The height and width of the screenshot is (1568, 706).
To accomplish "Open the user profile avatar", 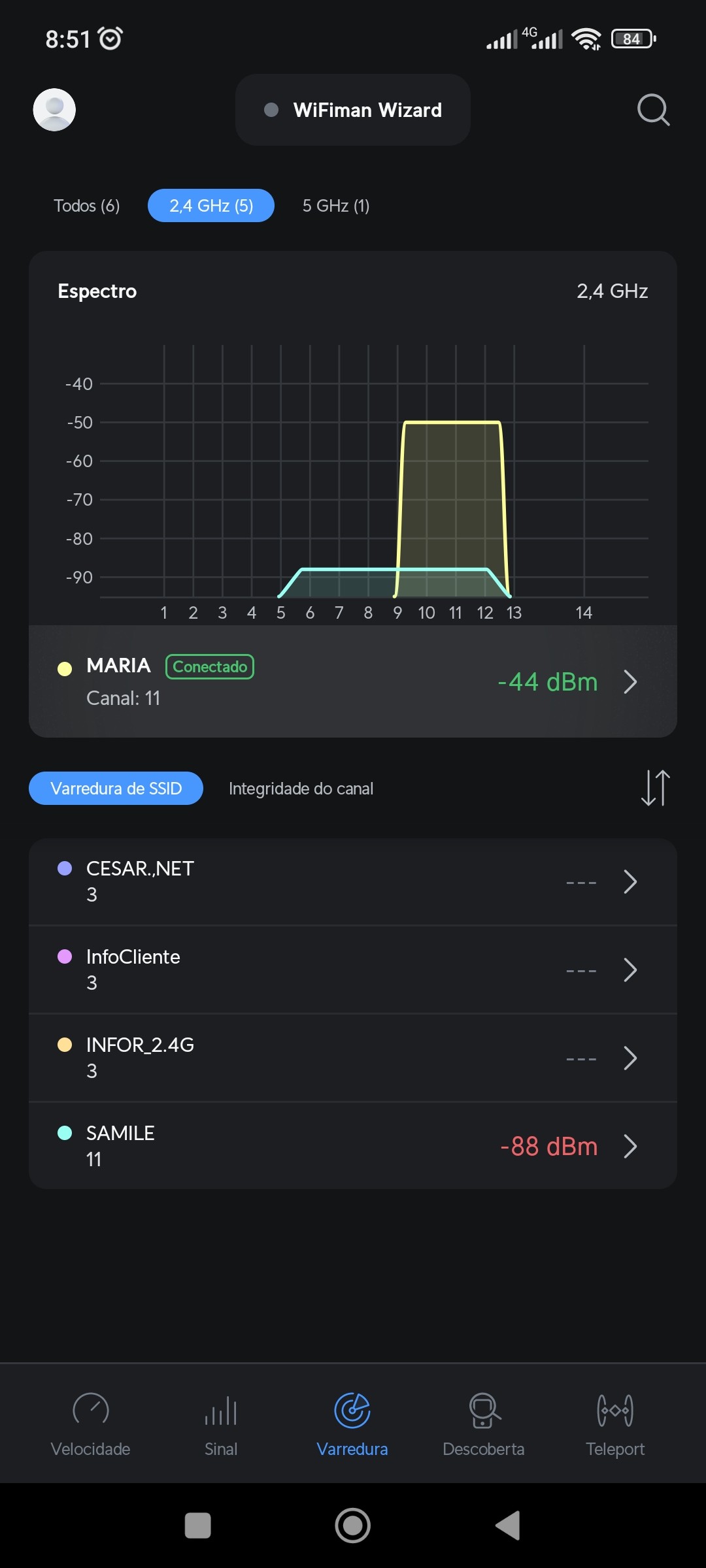I will (54, 110).
